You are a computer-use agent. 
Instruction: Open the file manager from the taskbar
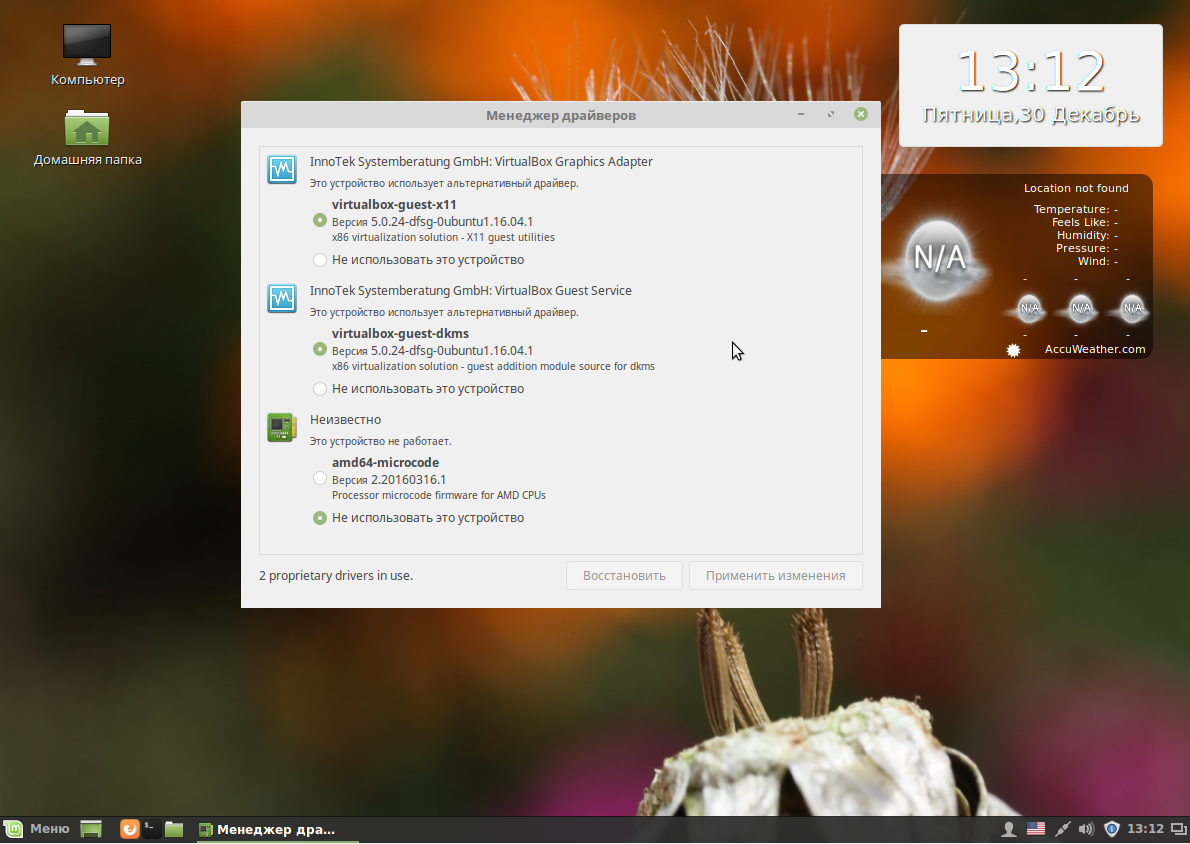click(x=172, y=829)
